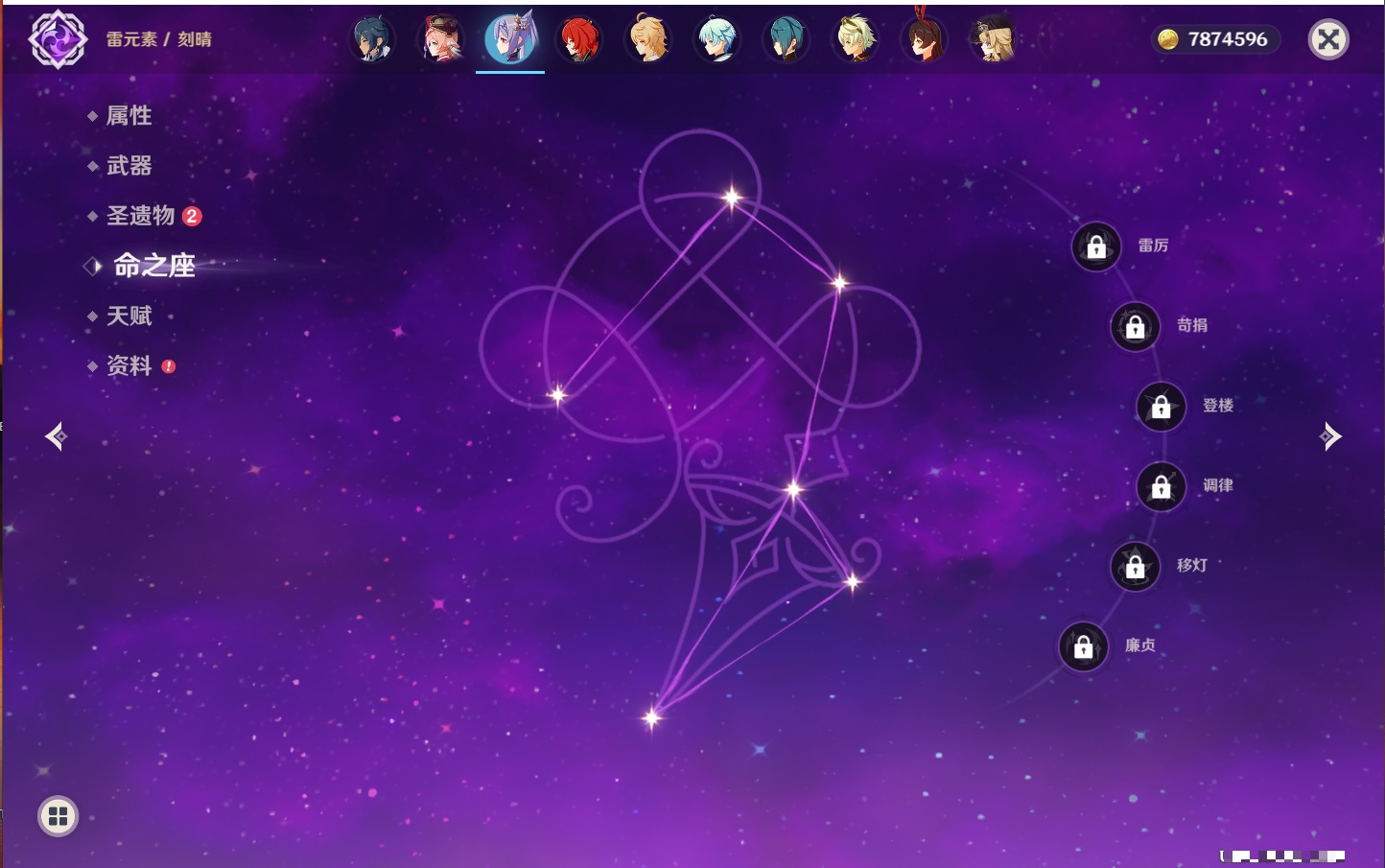Open locked constellation node 登楼

click(x=1162, y=406)
